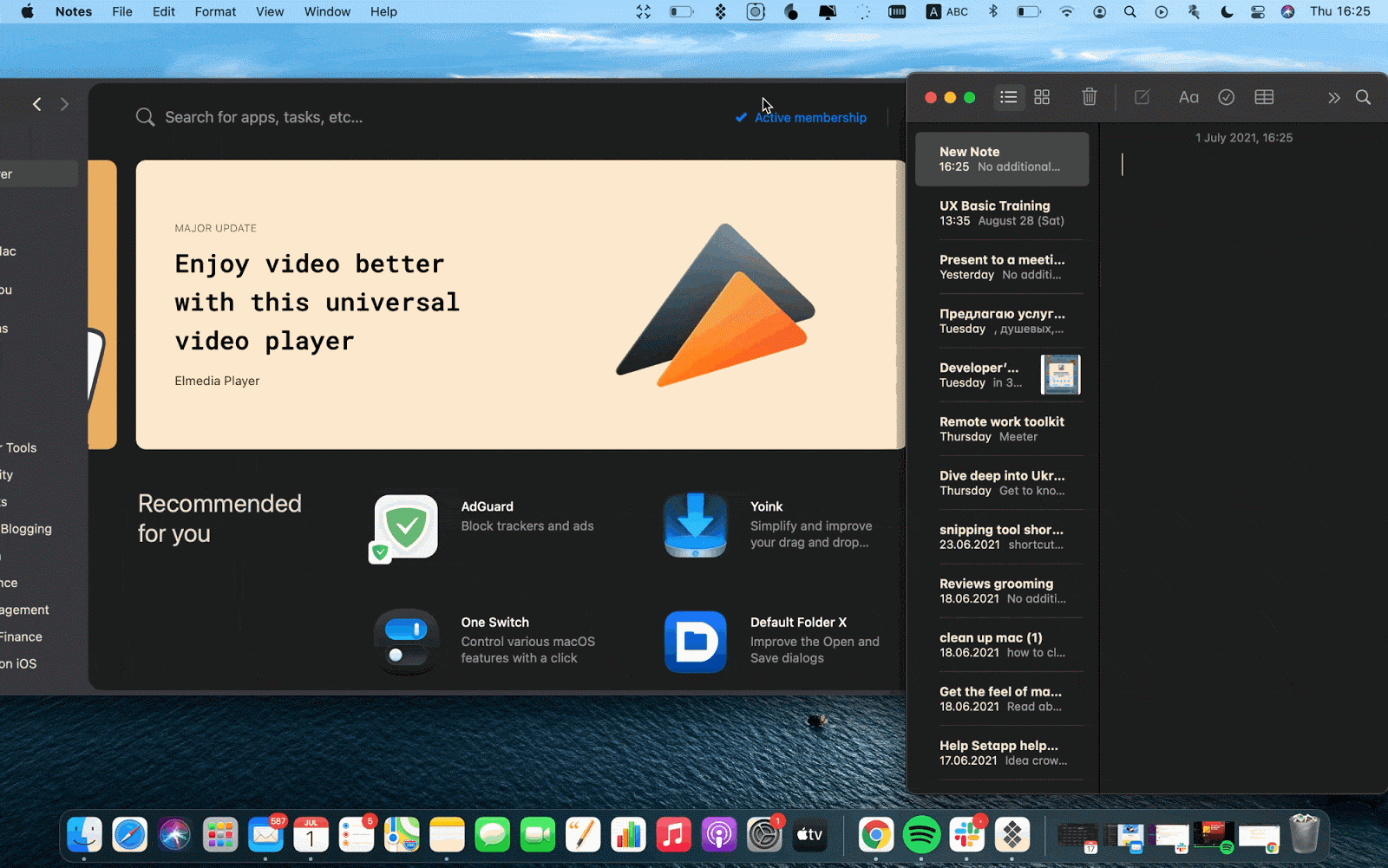Viewport: 1388px width, 868px height.
Task: Open the Remote work toolkit note
Action: click(1002, 429)
